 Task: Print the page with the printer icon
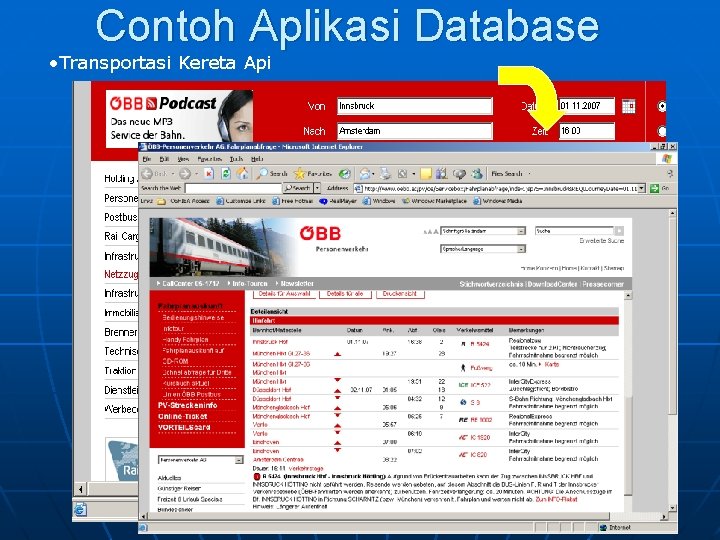point(385,174)
